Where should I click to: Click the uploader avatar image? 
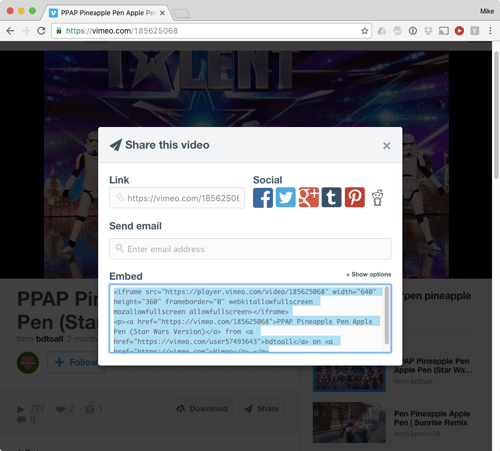pyautogui.click(x=28, y=363)
